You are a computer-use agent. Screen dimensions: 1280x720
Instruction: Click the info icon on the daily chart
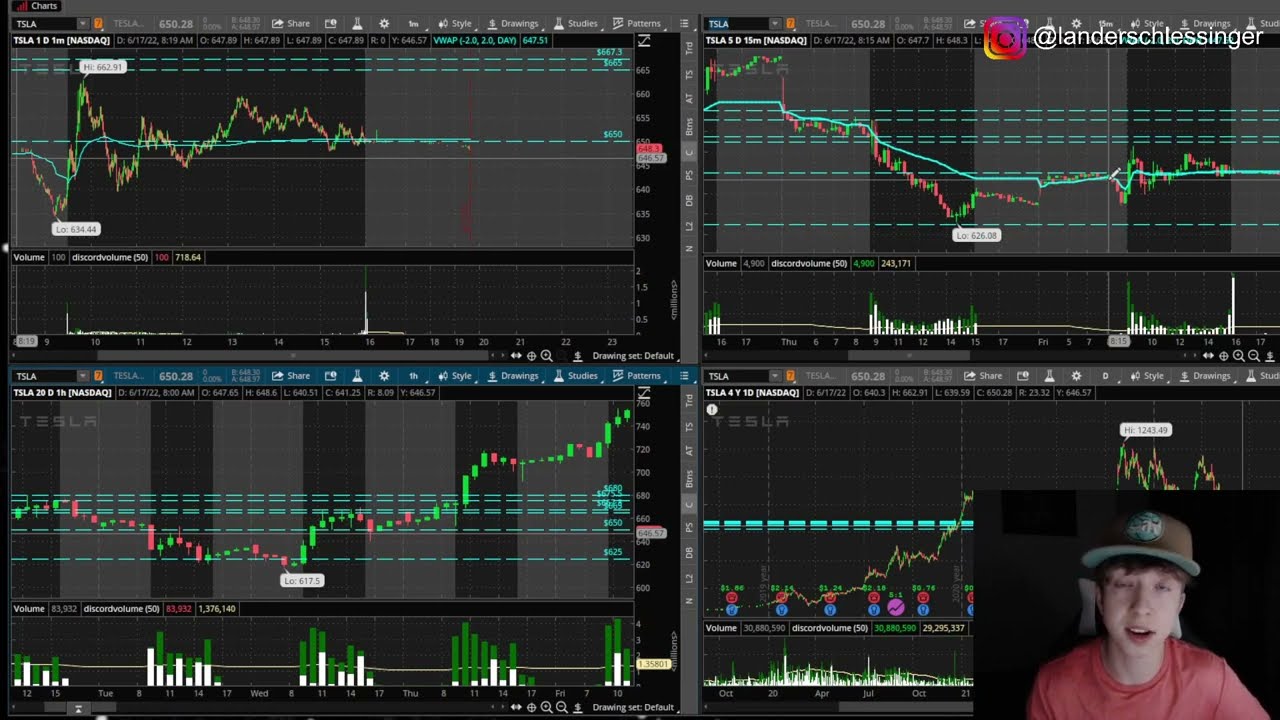pyautogui.click(x=712, y=410)
